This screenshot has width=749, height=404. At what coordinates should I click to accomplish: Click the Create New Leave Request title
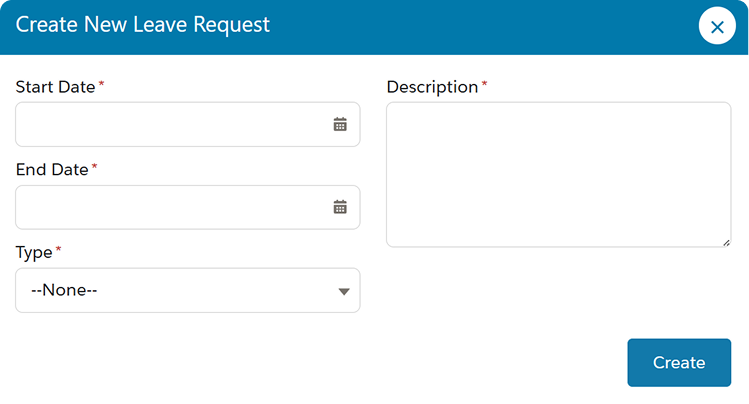pos(143,24)
